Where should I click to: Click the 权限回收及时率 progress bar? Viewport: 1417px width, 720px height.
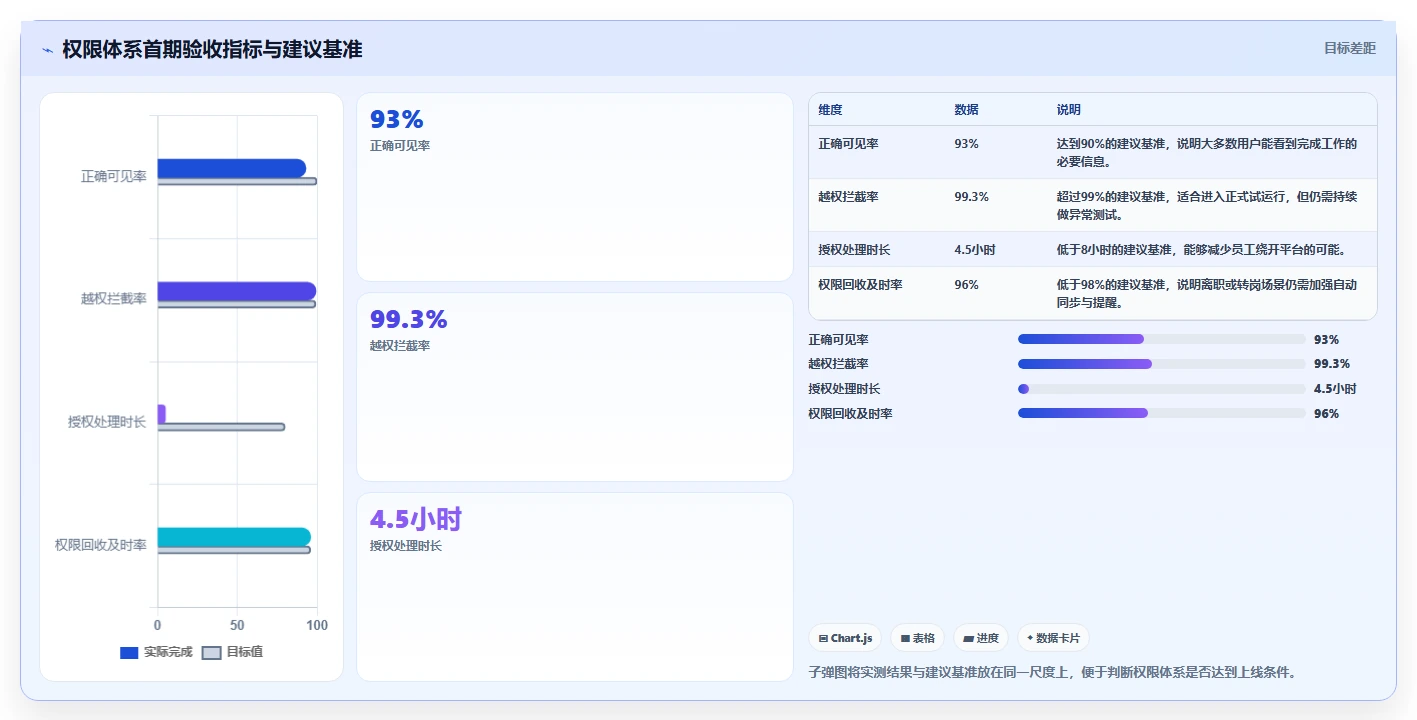coord(1162,413)
